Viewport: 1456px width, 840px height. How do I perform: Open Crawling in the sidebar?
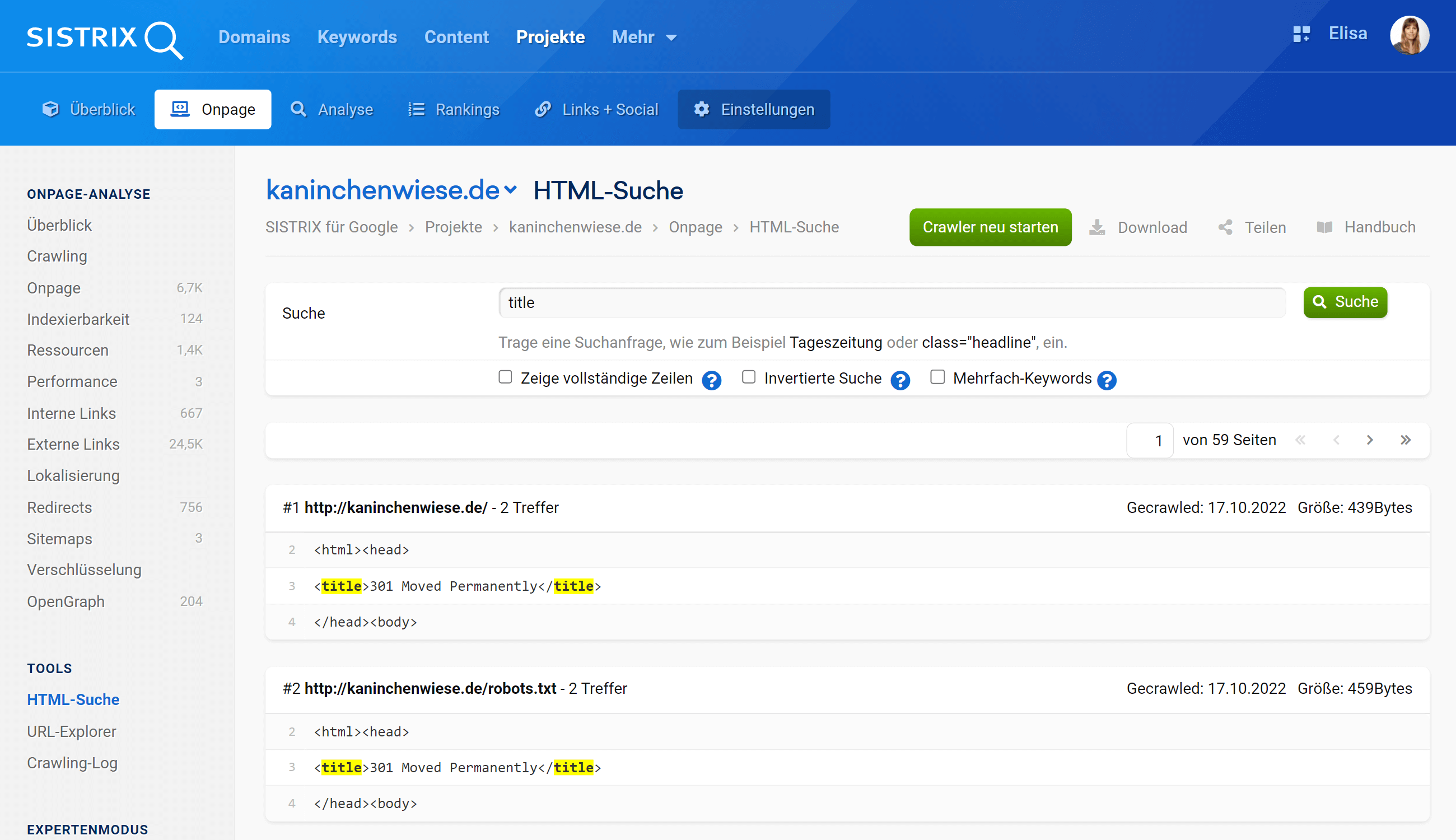(57, 256)
